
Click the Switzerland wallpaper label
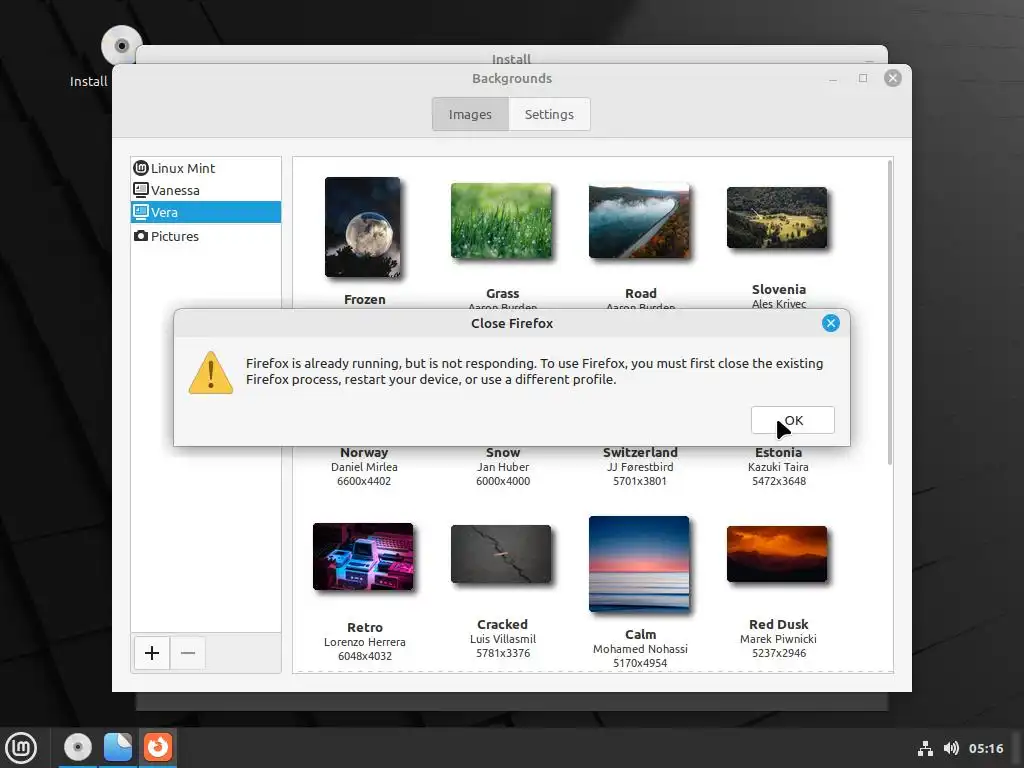pyautogui.click(x=640, y=453)
